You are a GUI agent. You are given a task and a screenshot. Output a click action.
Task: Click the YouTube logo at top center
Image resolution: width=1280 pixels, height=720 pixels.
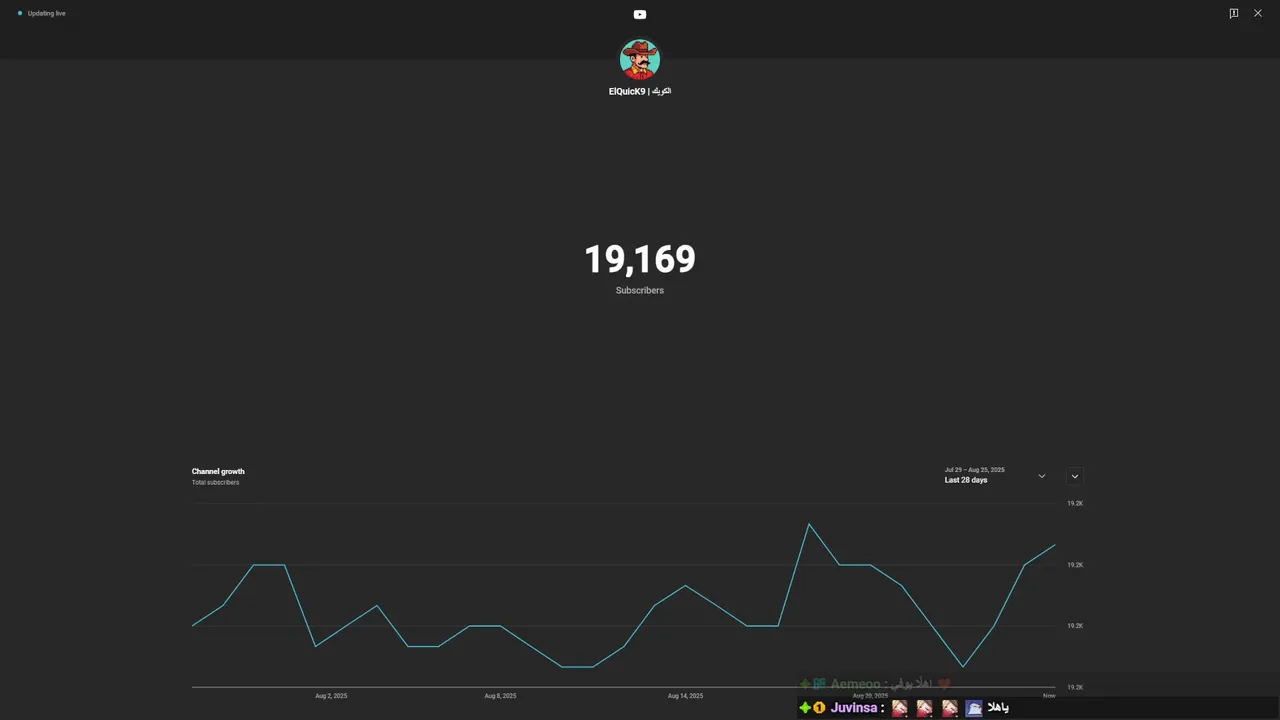[x=640, y=14]
